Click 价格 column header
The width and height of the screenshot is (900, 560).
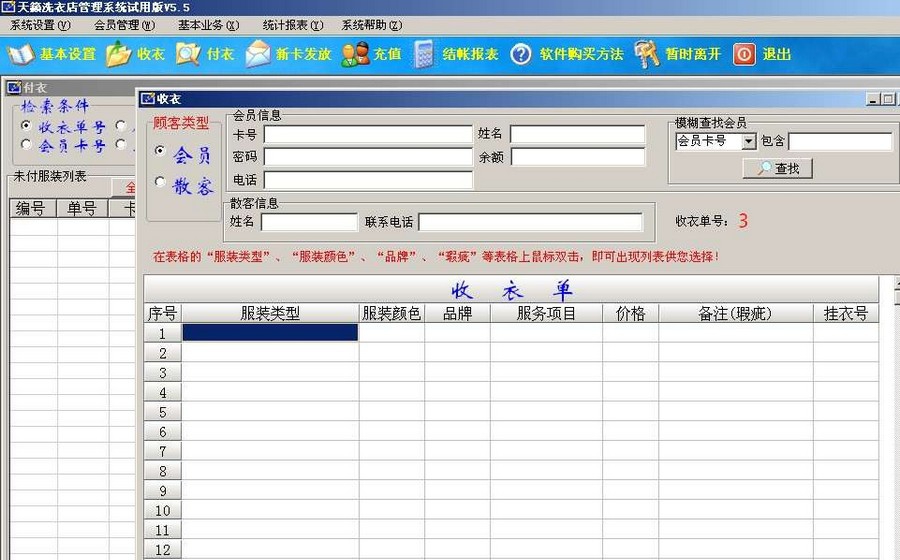631,313
